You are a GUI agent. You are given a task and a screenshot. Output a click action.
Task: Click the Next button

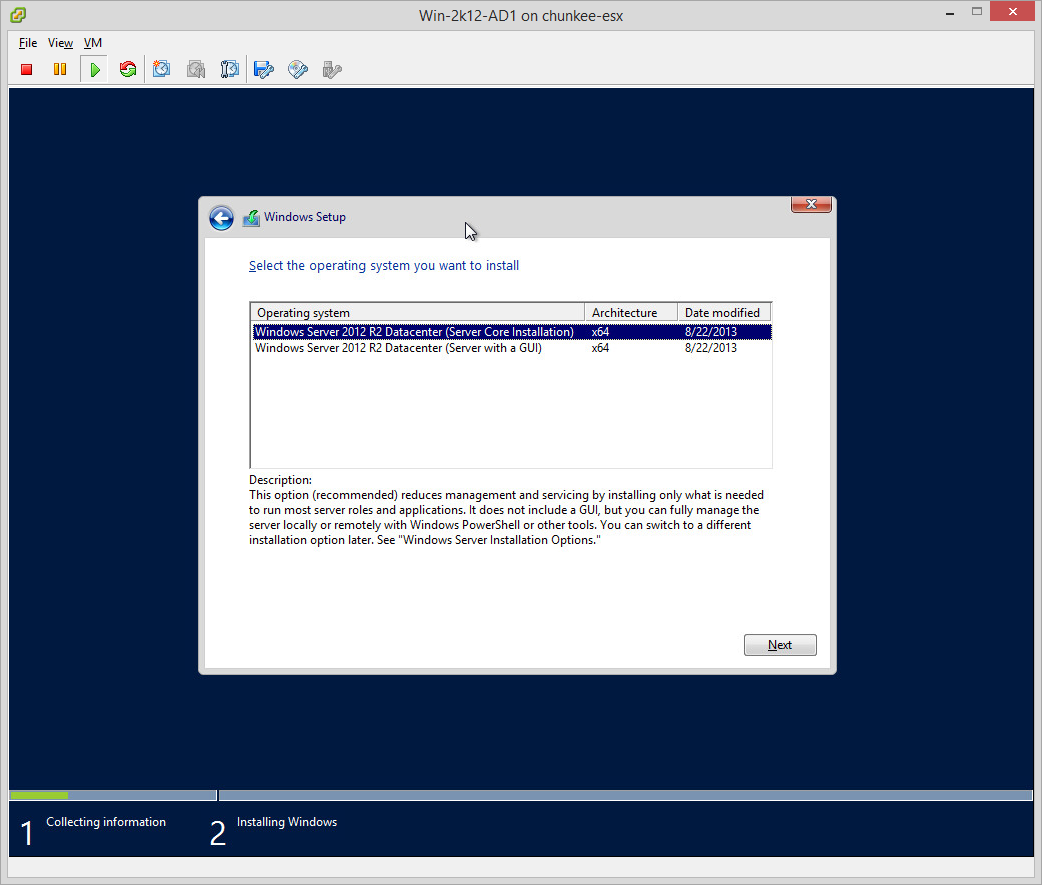[780, 645]
